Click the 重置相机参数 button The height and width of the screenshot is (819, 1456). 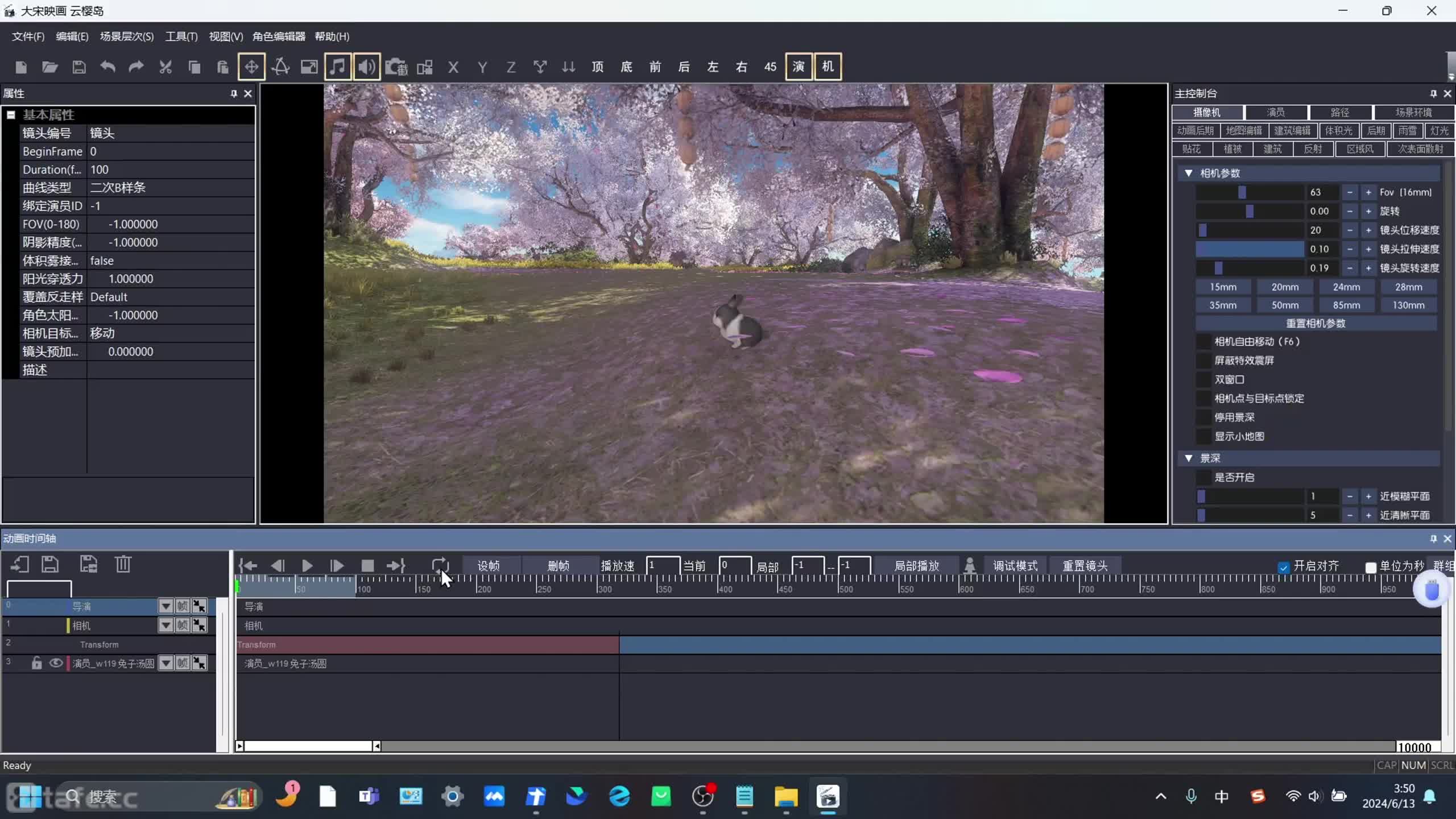1316,324
